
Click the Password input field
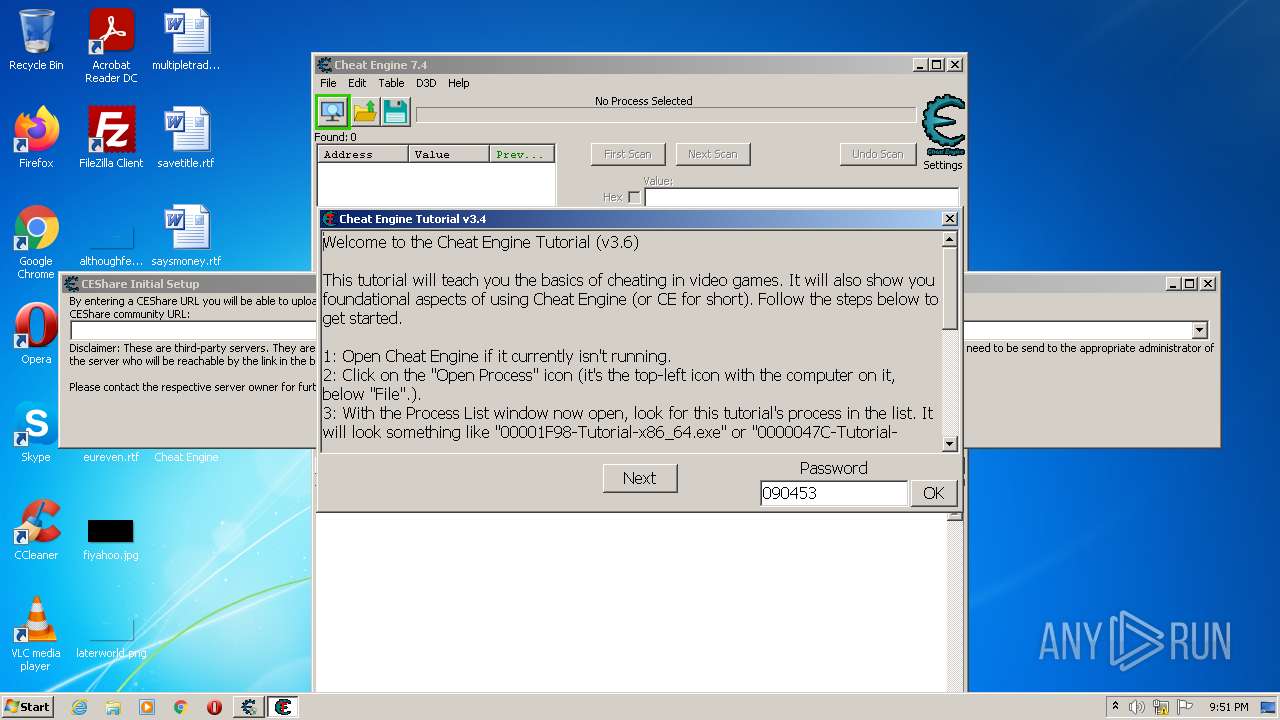click(x=834, y=493)
